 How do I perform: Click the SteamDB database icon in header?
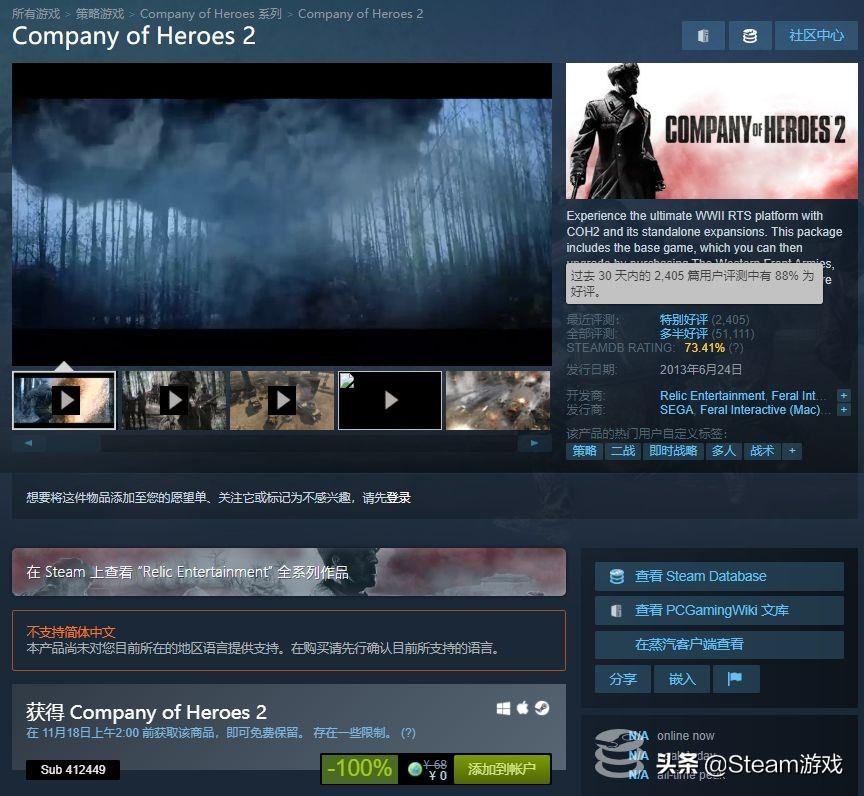click(749, 36)
